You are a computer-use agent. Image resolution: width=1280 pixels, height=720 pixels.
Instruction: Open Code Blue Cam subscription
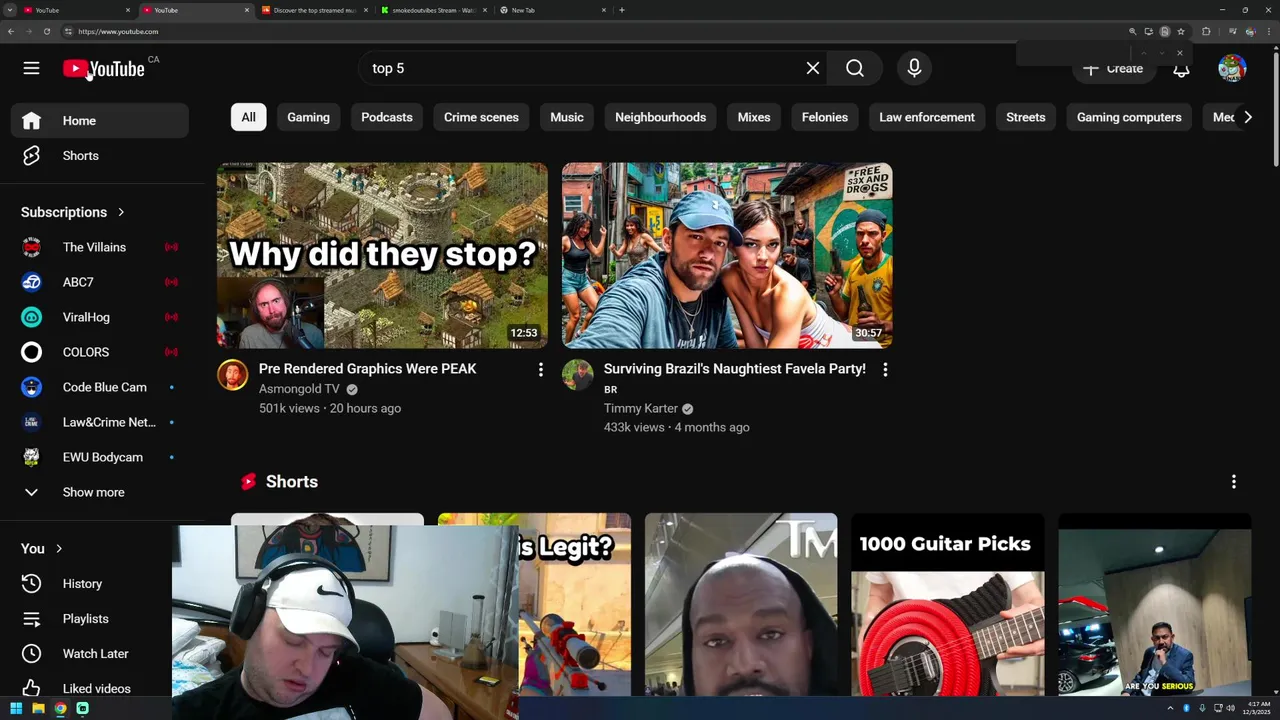click(100, 387)
